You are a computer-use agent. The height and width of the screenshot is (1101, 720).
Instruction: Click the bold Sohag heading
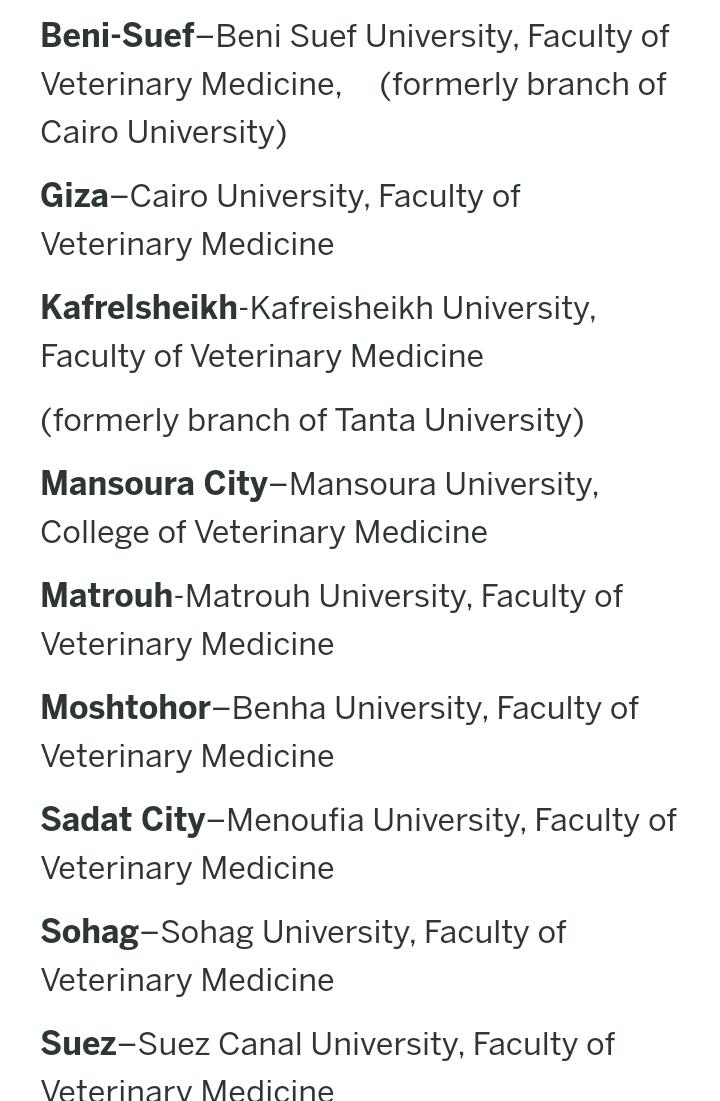[x=89, y=932]
